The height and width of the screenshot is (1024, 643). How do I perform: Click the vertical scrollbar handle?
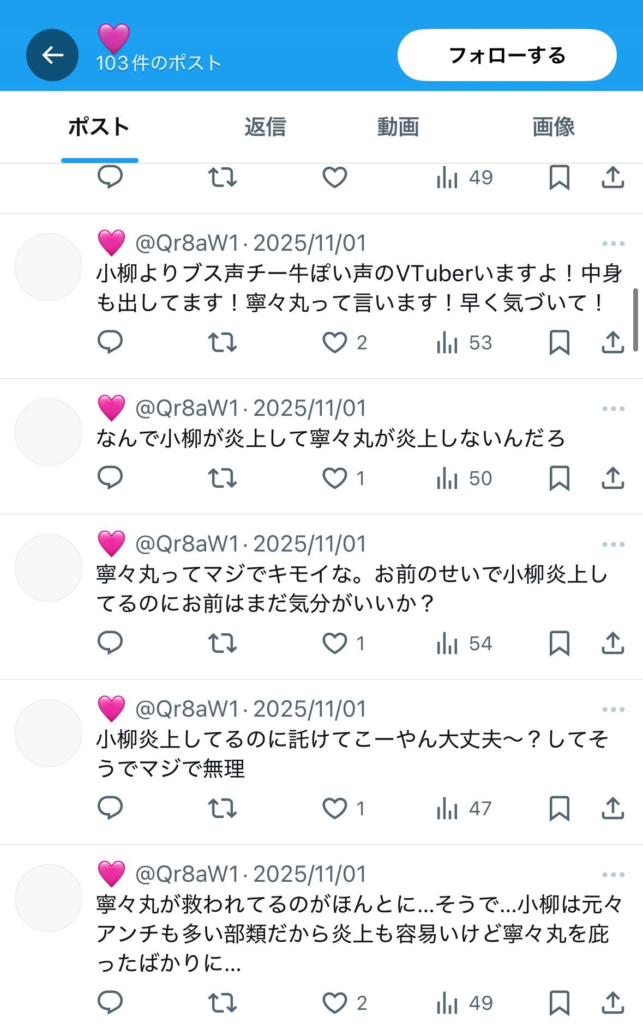point(636,320)
